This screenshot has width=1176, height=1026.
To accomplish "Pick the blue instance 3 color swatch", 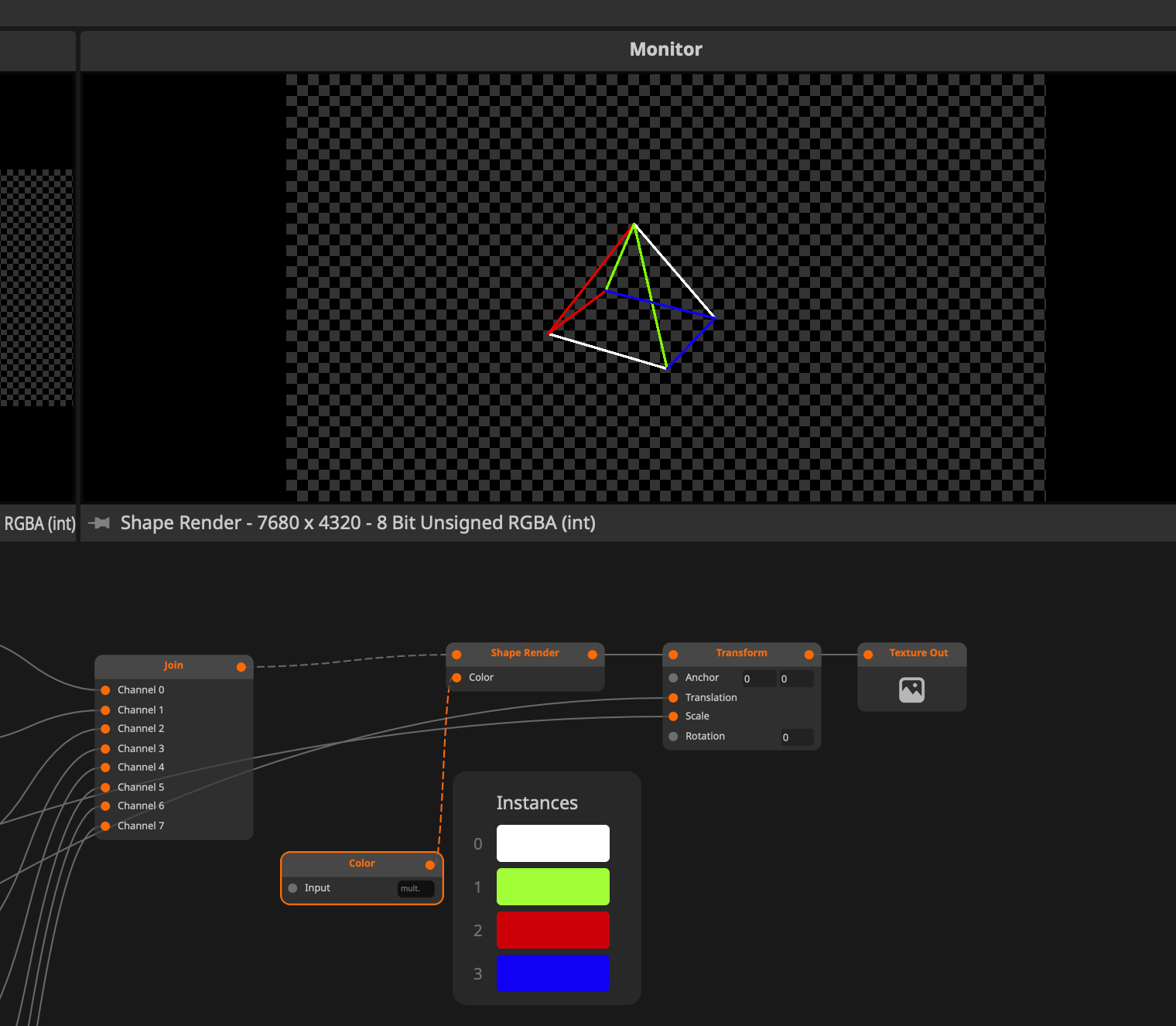I will click(552, 973).
